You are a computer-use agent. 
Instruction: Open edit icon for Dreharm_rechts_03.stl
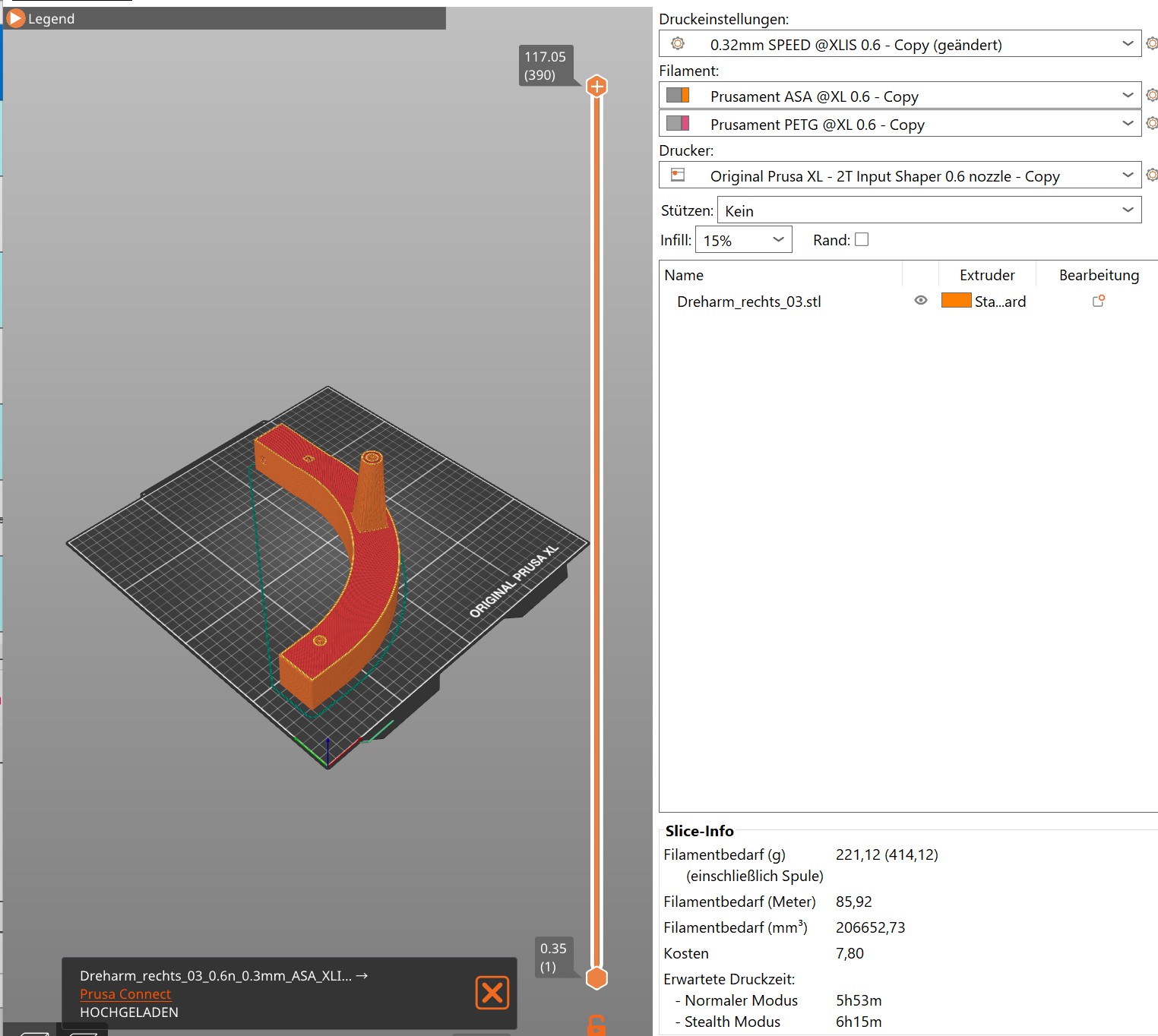click(1099, 301)
